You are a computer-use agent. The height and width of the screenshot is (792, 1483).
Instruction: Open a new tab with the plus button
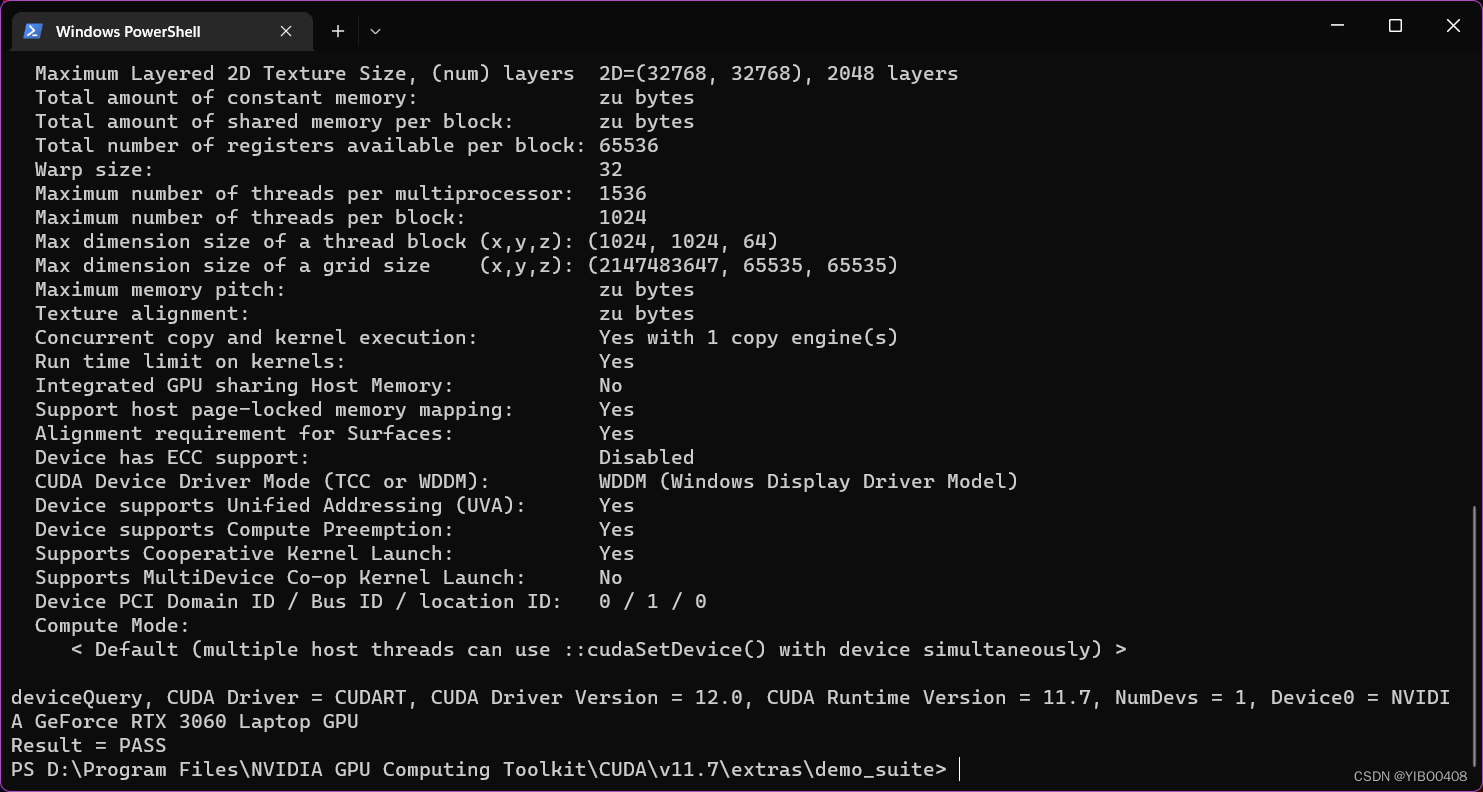tap(338, 31)
